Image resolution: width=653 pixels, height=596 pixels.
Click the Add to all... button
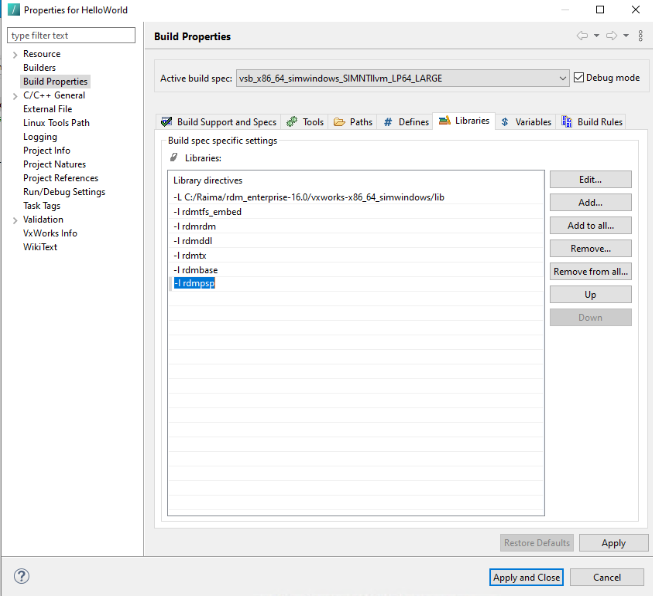pos(590,226)
